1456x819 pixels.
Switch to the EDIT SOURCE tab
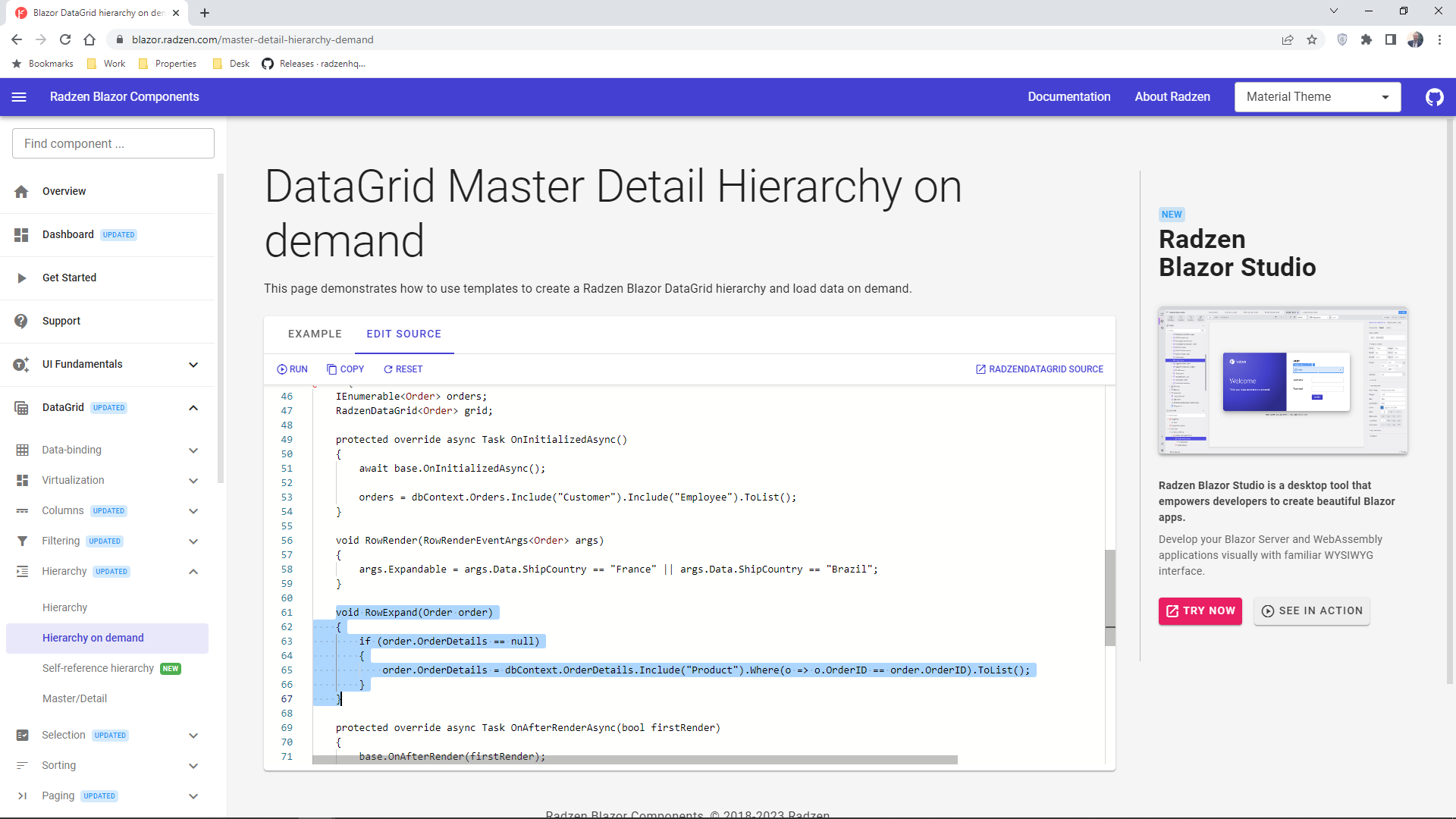coord(404,334)
